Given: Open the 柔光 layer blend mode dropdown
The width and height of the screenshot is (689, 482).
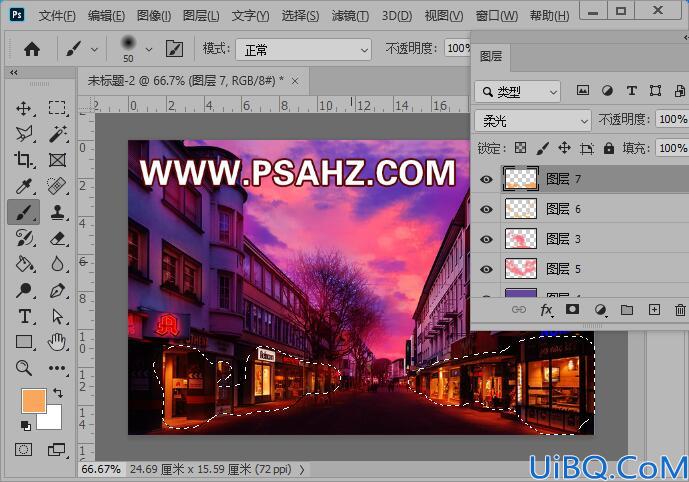Looking at the screenshot, I should [x=533, y=120].
